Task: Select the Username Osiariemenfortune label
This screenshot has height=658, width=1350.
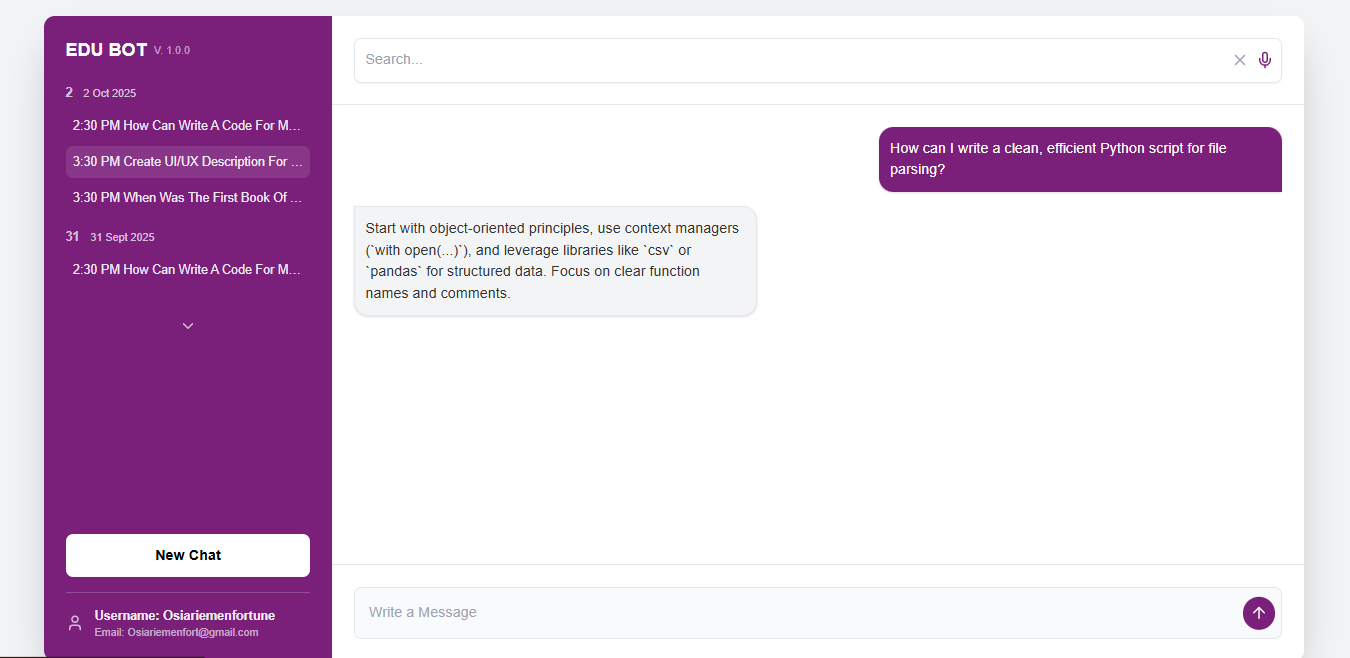Action: (184, 615)
